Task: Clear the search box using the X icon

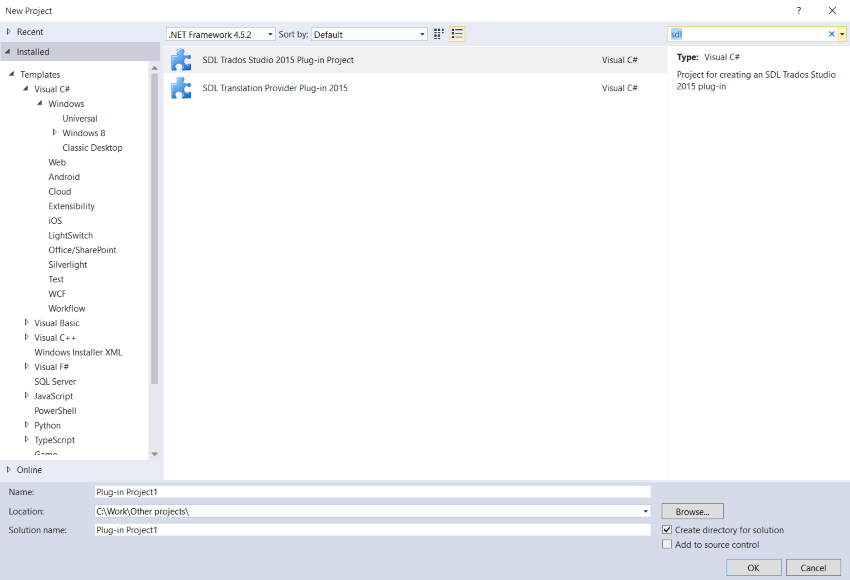Action: click(831, 33)
